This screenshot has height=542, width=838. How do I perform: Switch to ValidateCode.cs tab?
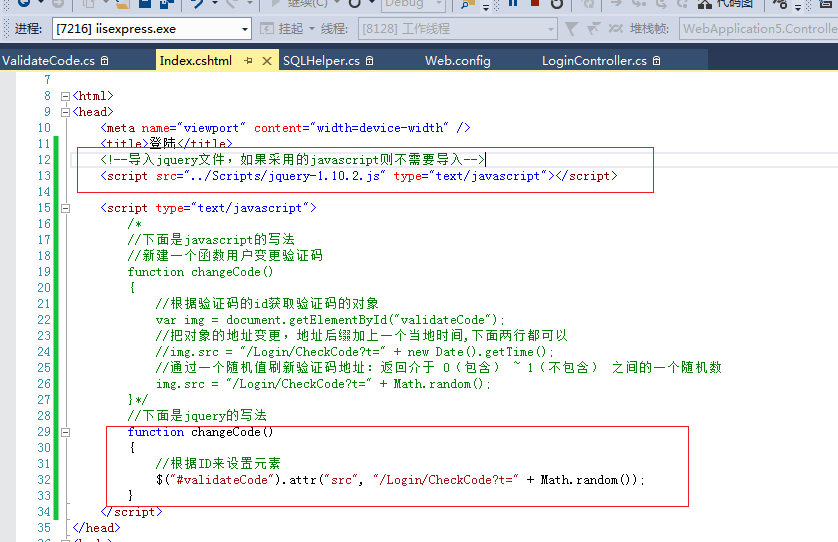pyautogui.click(x=48, y=61)
